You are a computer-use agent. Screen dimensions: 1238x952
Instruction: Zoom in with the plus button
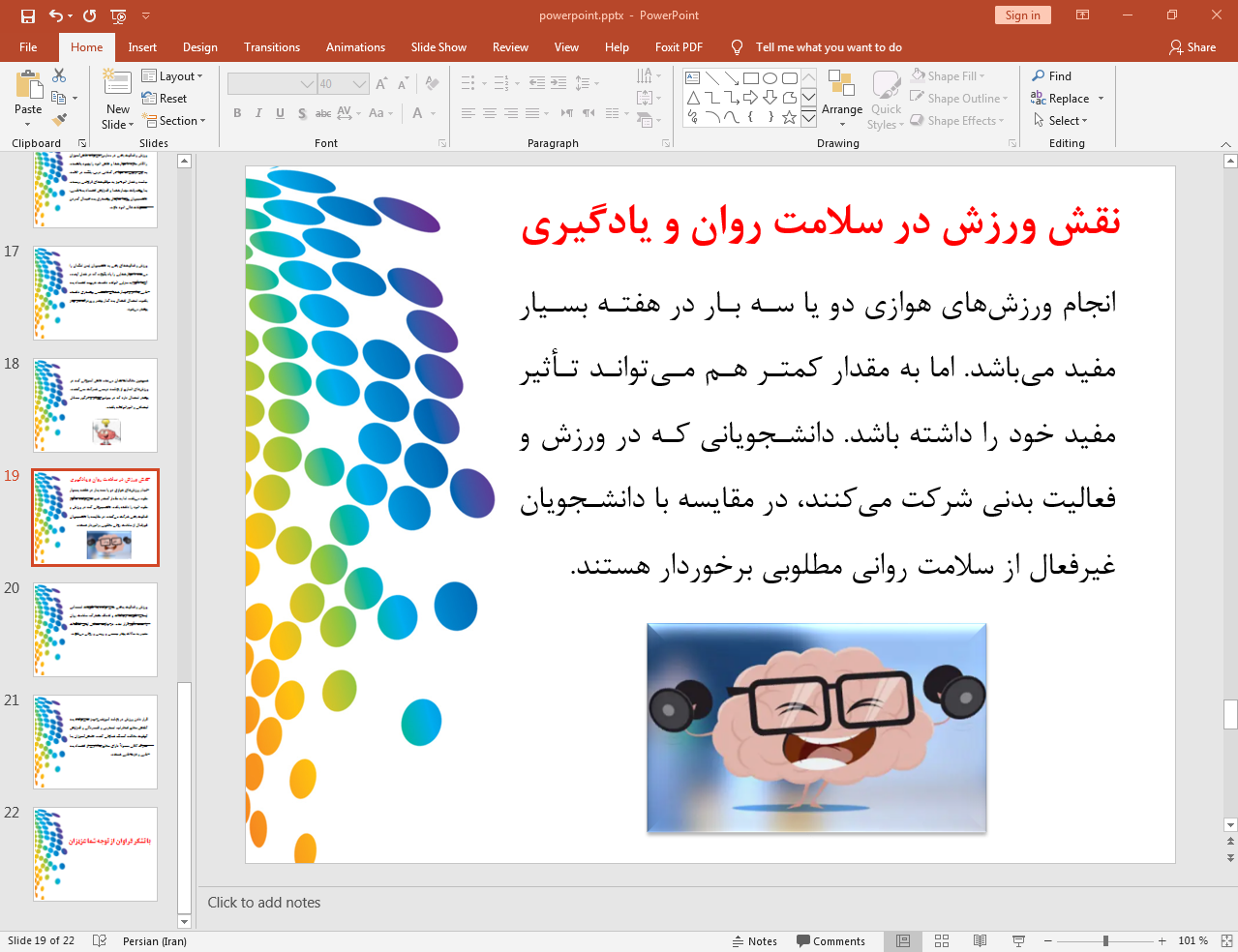coord(1162,941)
